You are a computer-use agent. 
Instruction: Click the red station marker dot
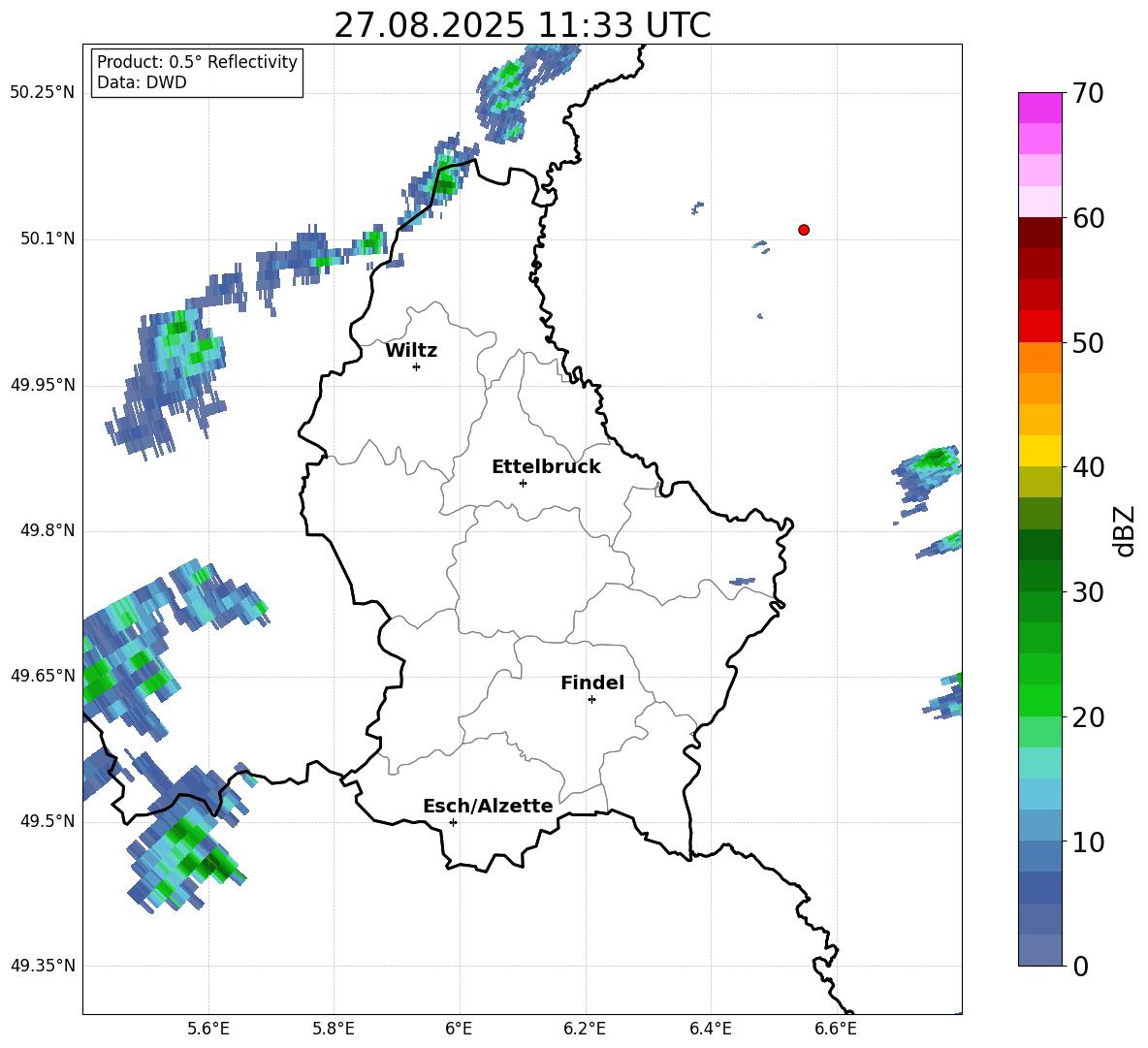point(803,230)
